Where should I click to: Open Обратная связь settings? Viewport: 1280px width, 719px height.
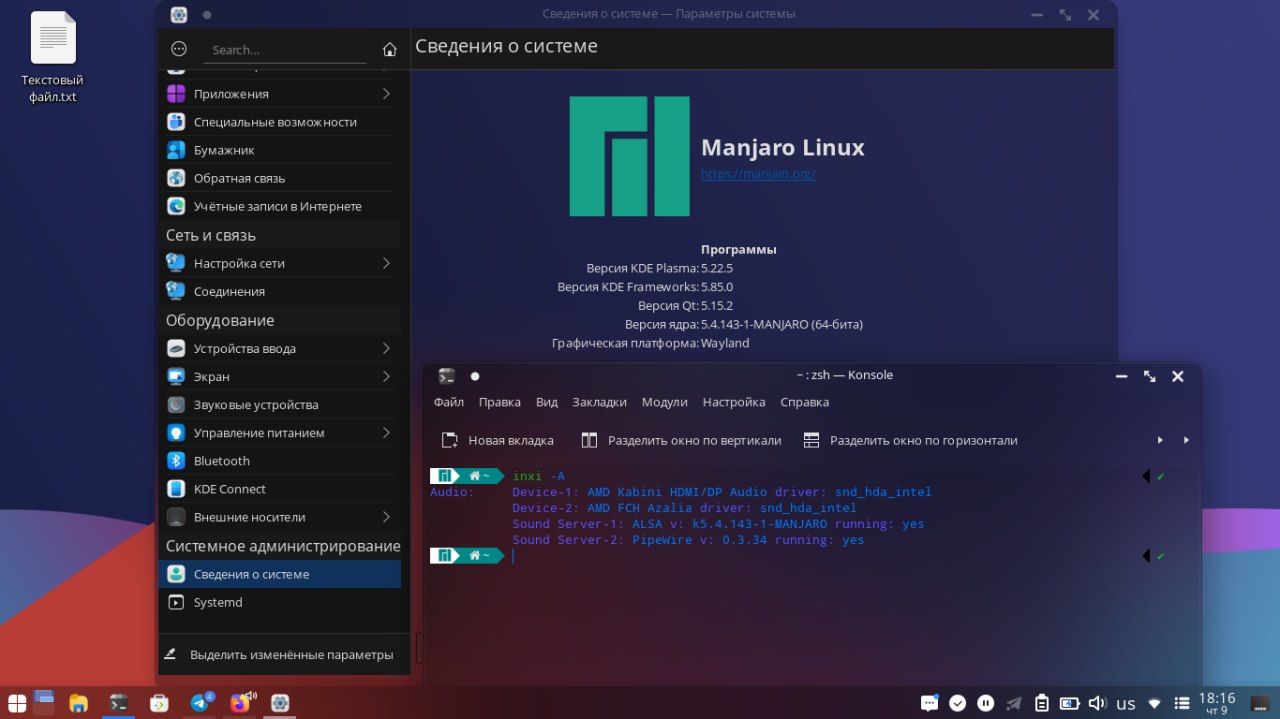coord(279,178)
